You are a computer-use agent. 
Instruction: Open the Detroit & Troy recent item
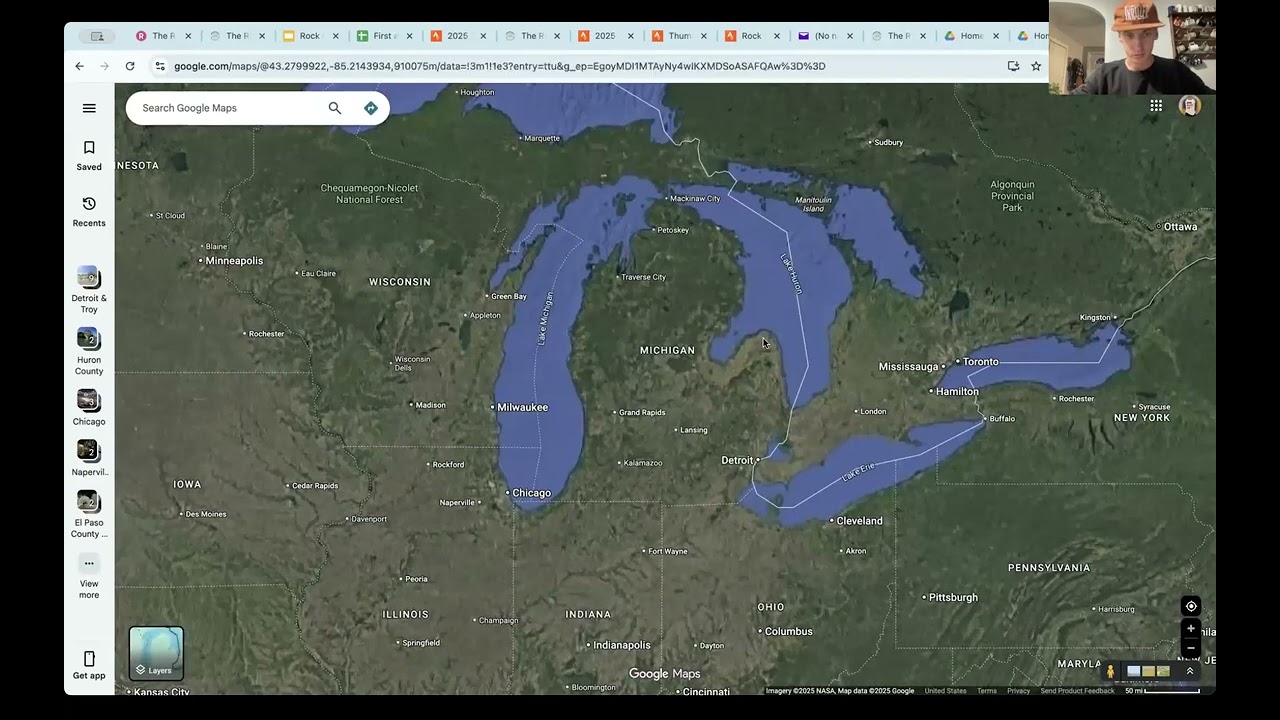(89, 290)
